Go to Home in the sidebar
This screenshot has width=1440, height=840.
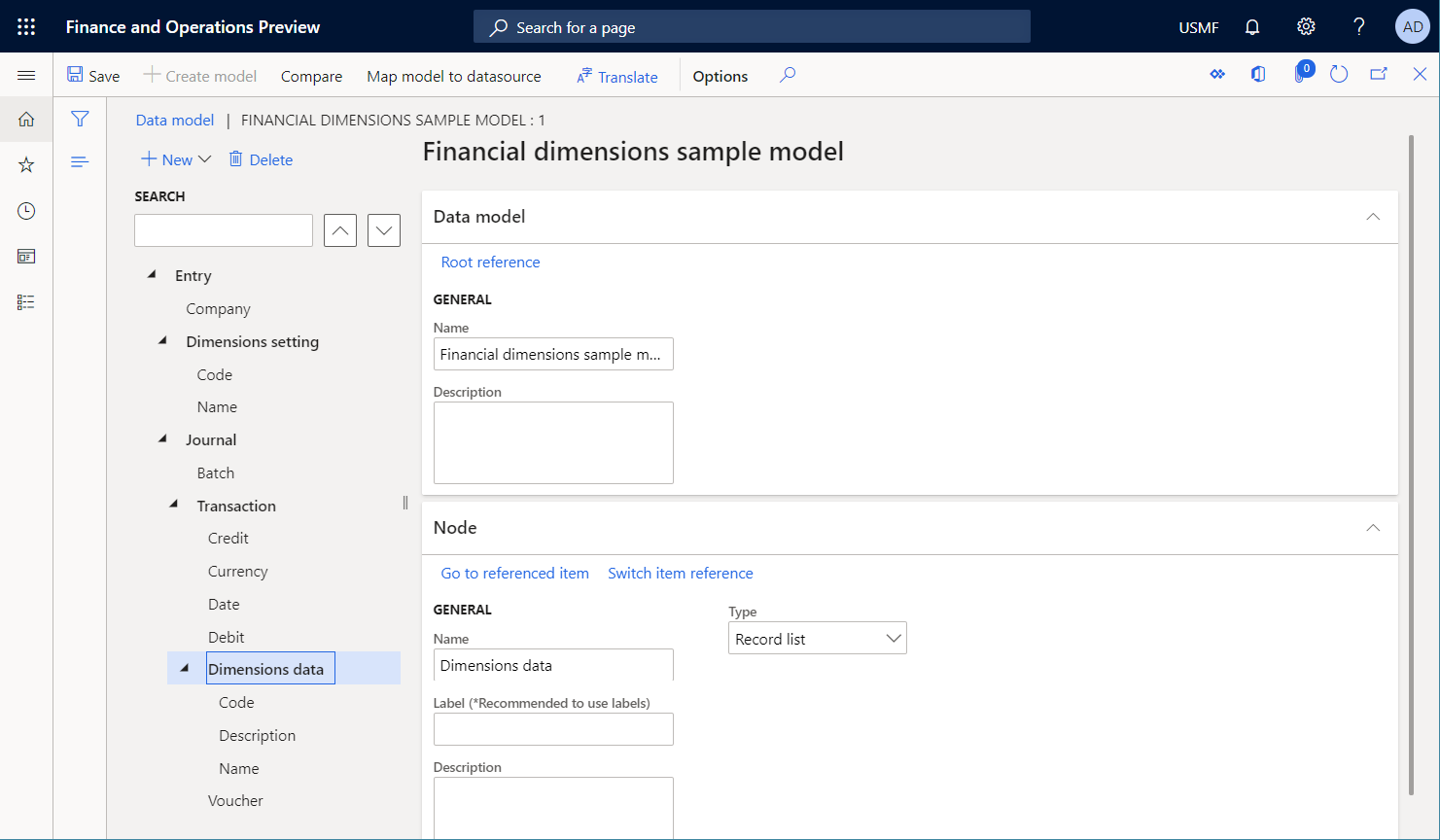pos(26,120)
